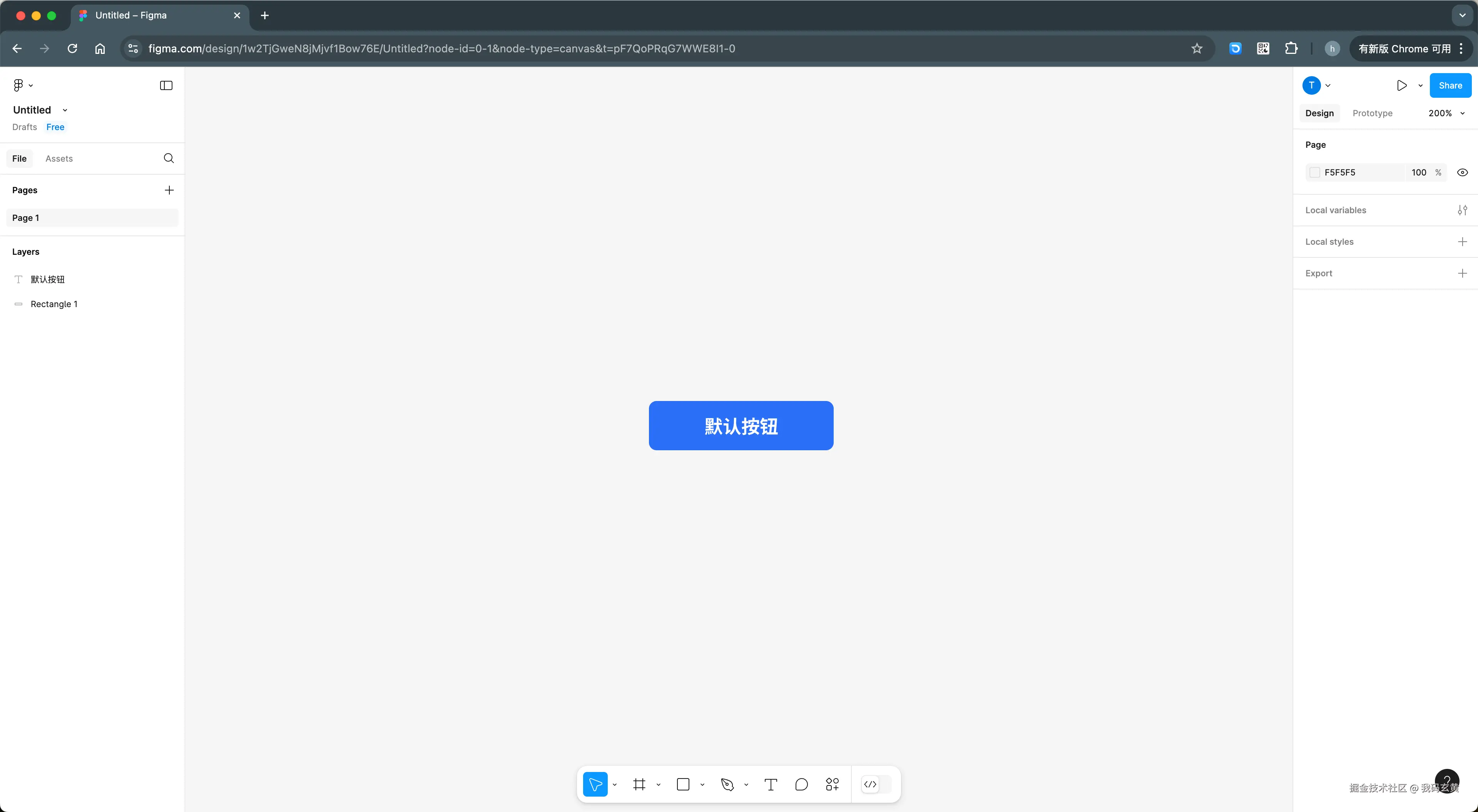Click the blue Share button

click(1450, 85)
